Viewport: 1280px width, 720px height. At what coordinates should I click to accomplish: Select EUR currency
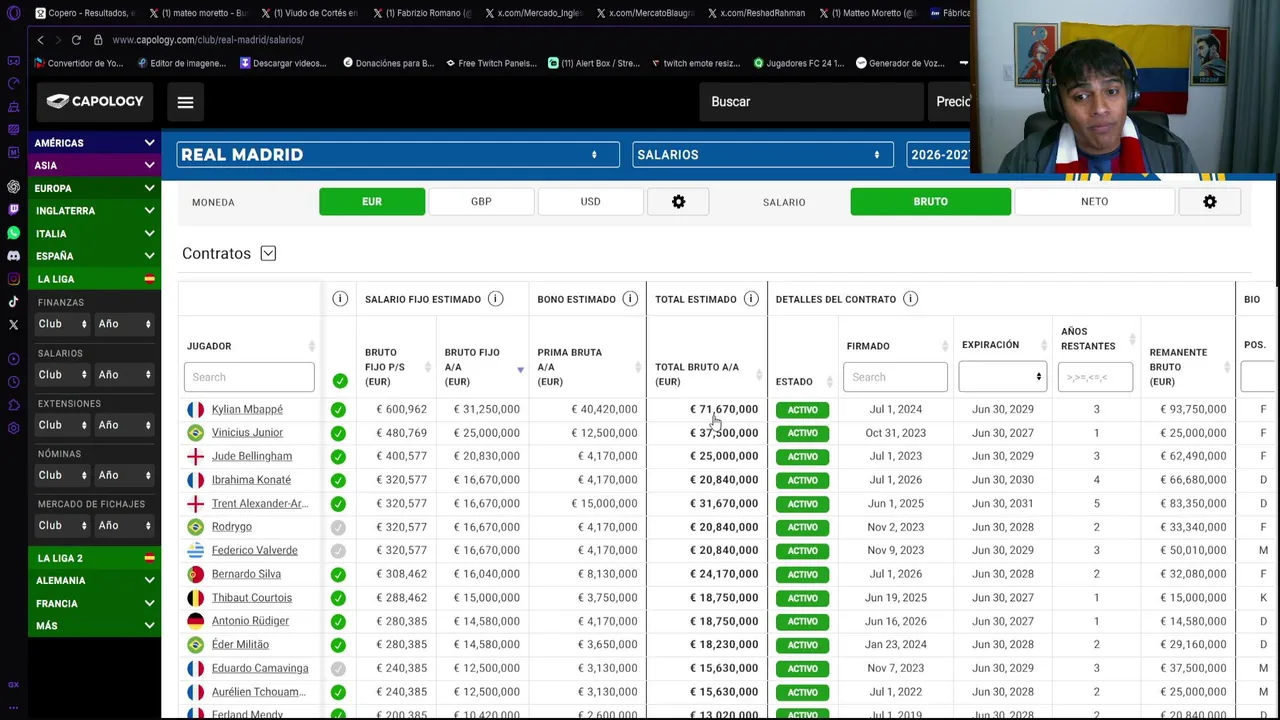372,202
